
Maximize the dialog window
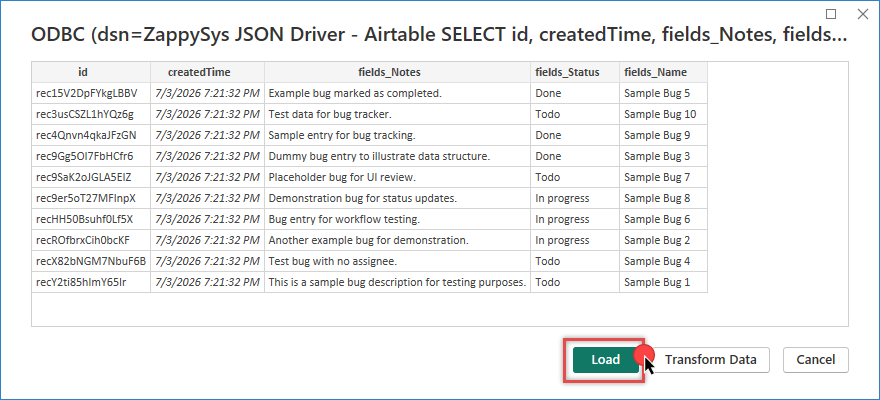pos(832,14)
